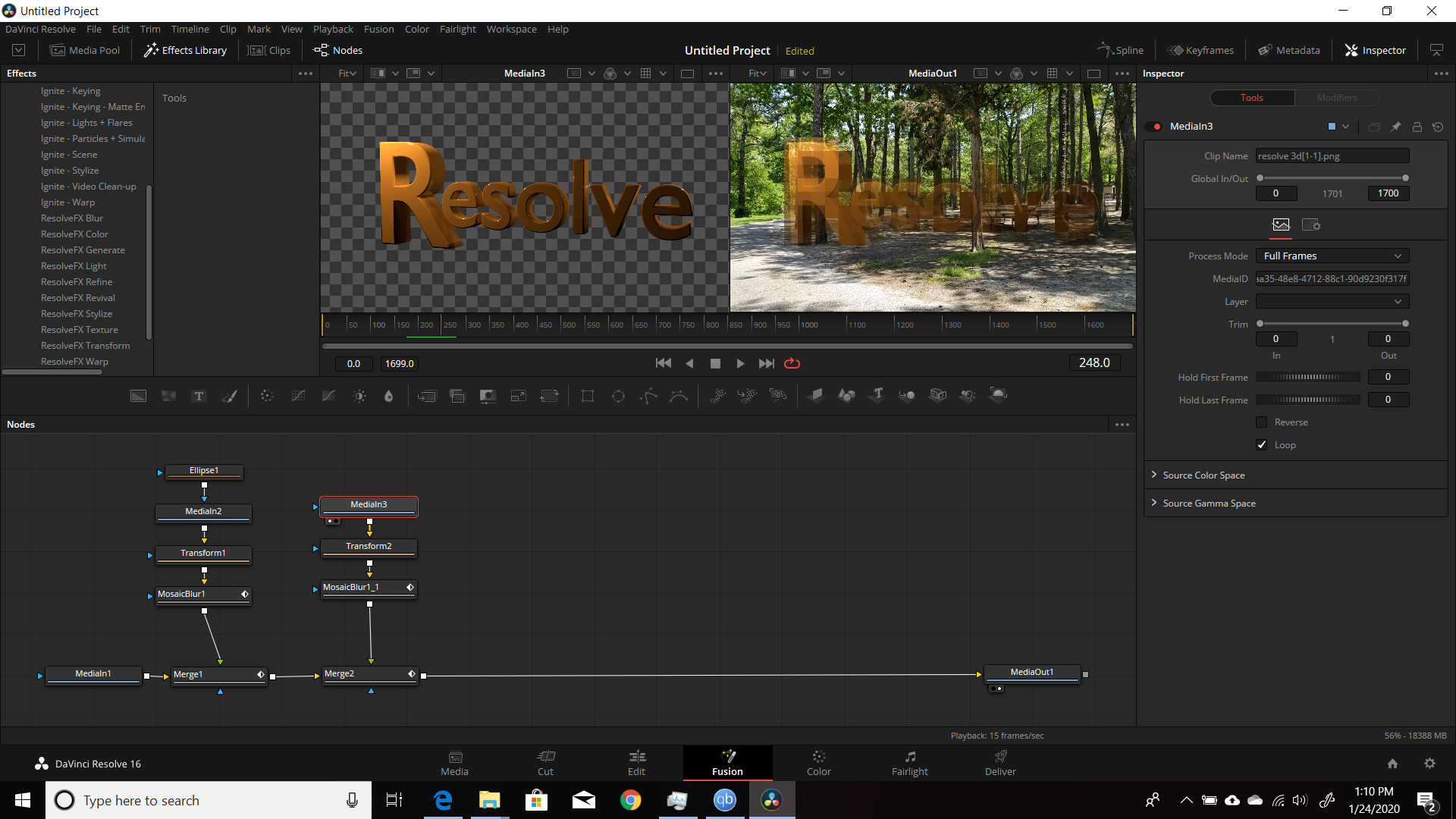Add an Ellipse mask tool
This screenshot has width=1456, height=819.
618,396
